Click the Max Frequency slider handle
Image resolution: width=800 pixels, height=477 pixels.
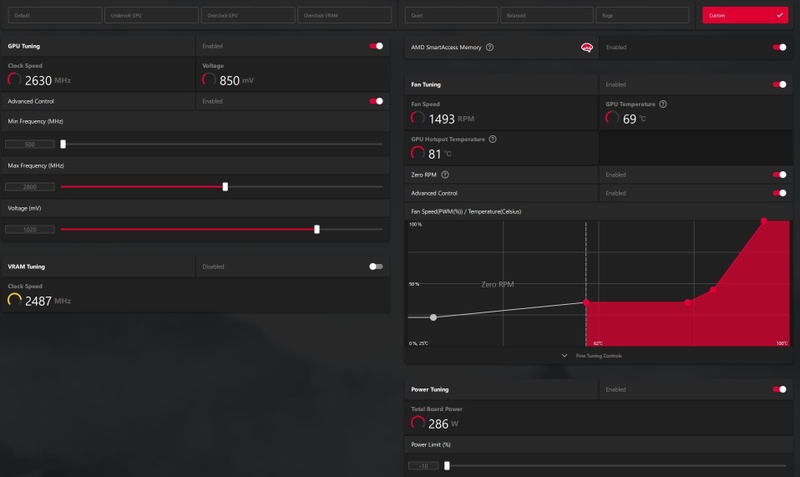click(x=225, y=187)
